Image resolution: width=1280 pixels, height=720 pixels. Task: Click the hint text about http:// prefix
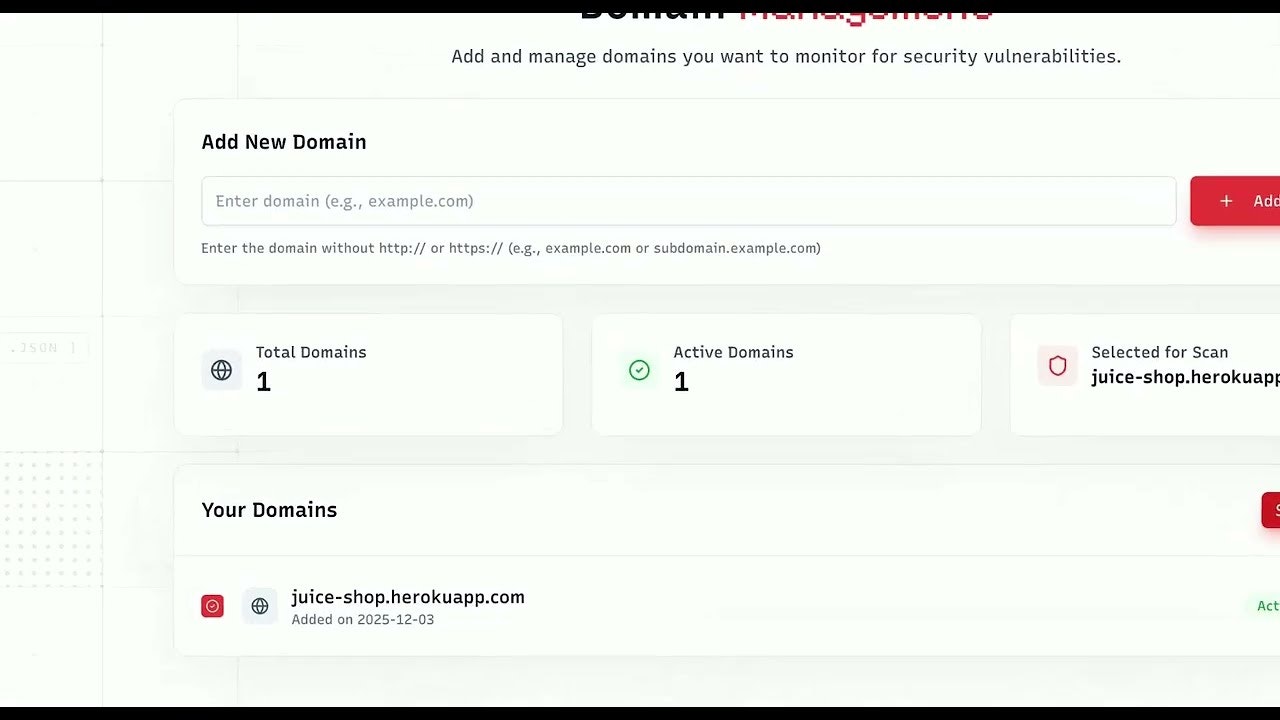pyautogui.click(x=511, y=248)
